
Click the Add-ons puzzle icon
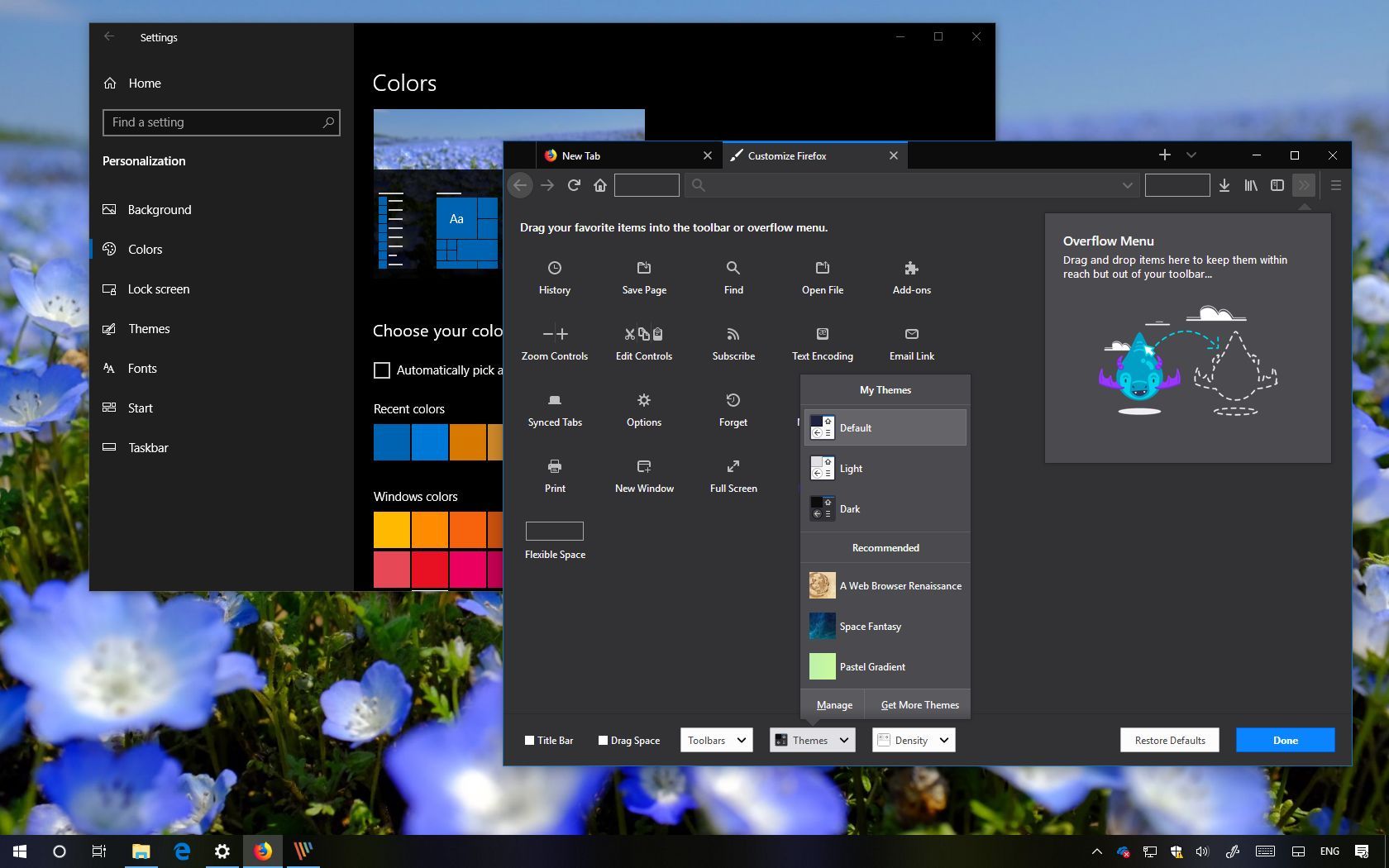912,268
